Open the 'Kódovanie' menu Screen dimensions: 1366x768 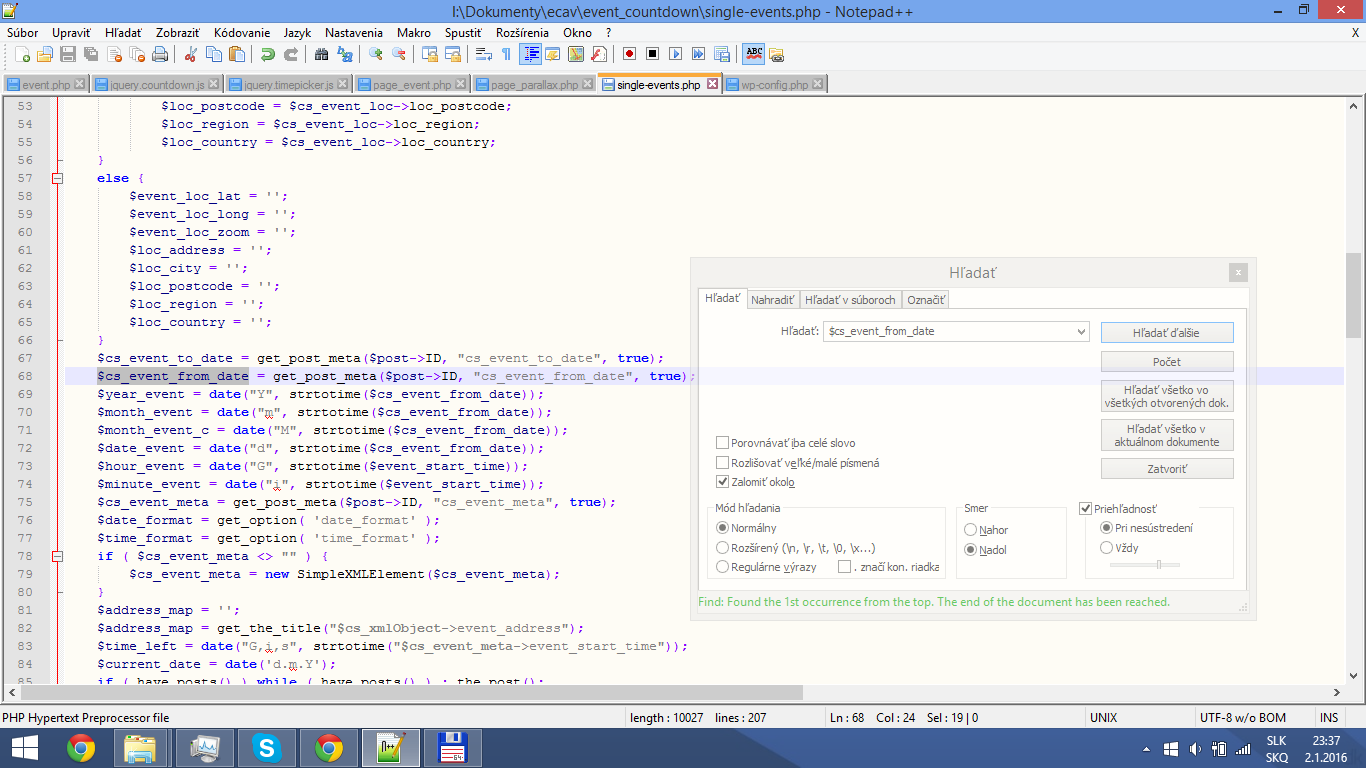(x=242, y=33)
